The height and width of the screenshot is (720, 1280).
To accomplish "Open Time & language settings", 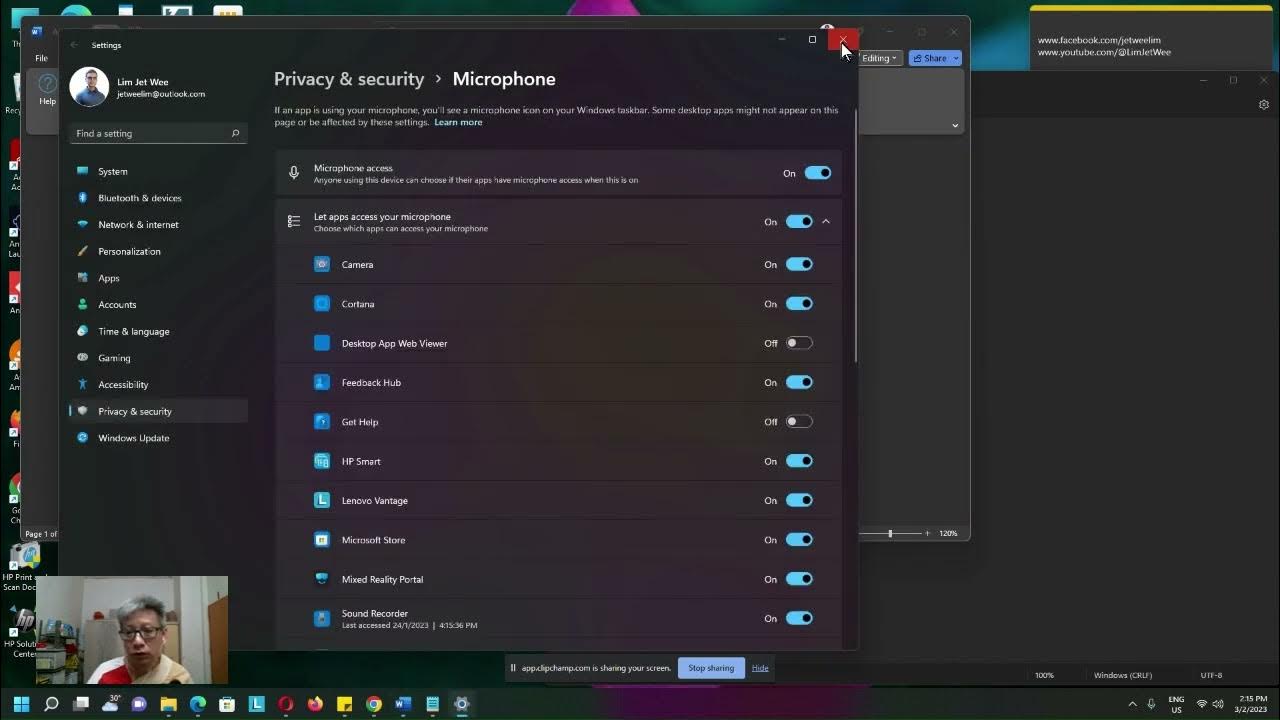I will coord(158,331).
